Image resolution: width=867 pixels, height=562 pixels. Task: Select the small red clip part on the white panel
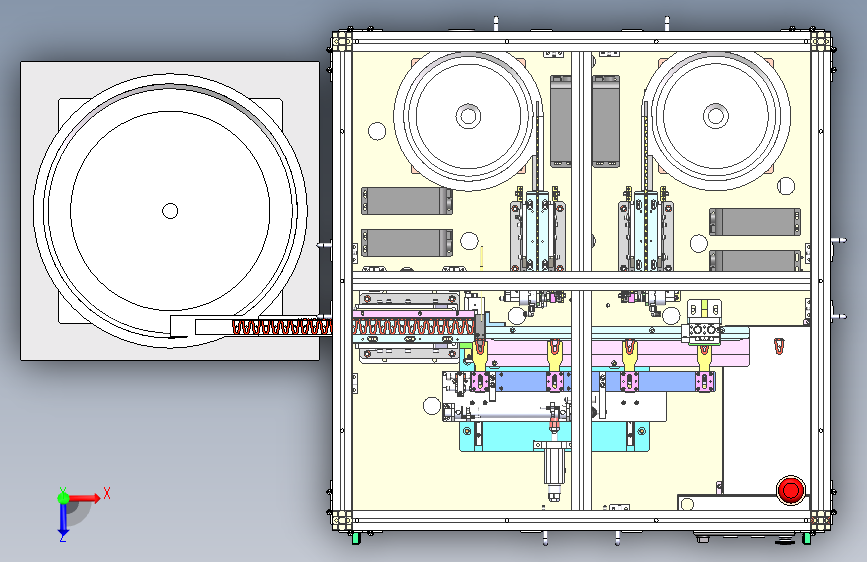pyautogui.click(x=779, y=346)
